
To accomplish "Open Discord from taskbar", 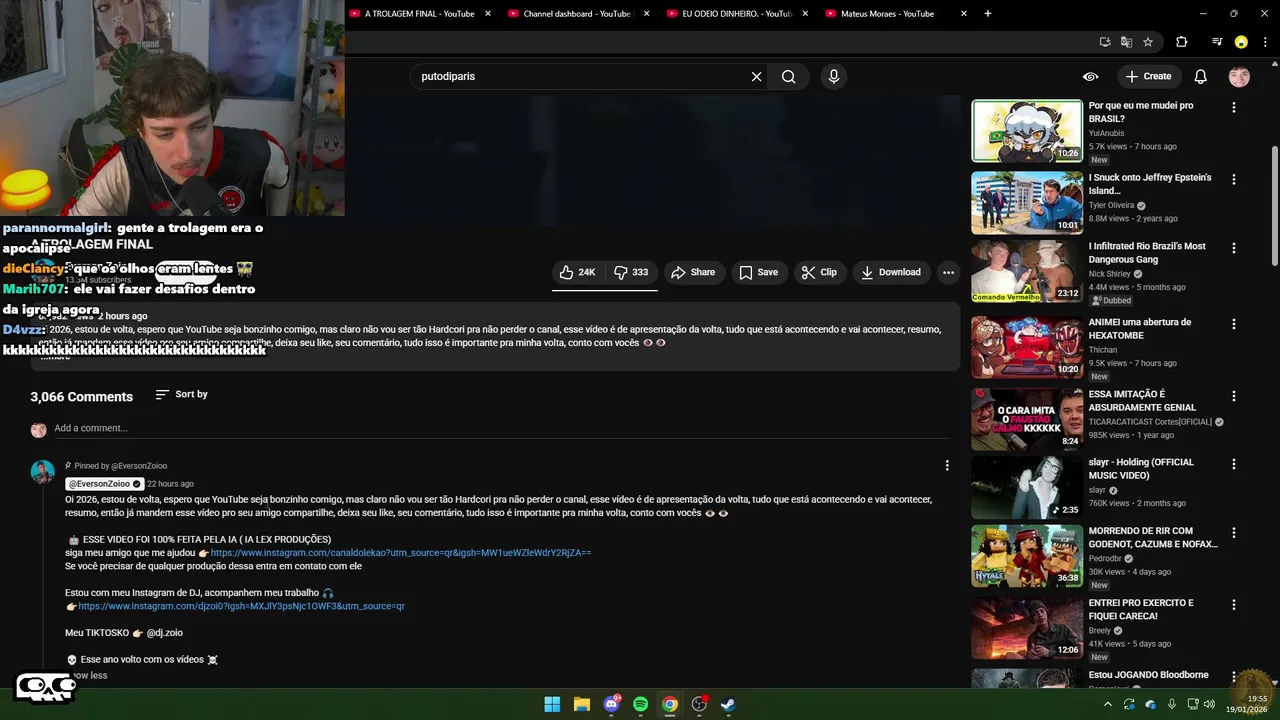I will pyautogui.click(x=611, y=704).
